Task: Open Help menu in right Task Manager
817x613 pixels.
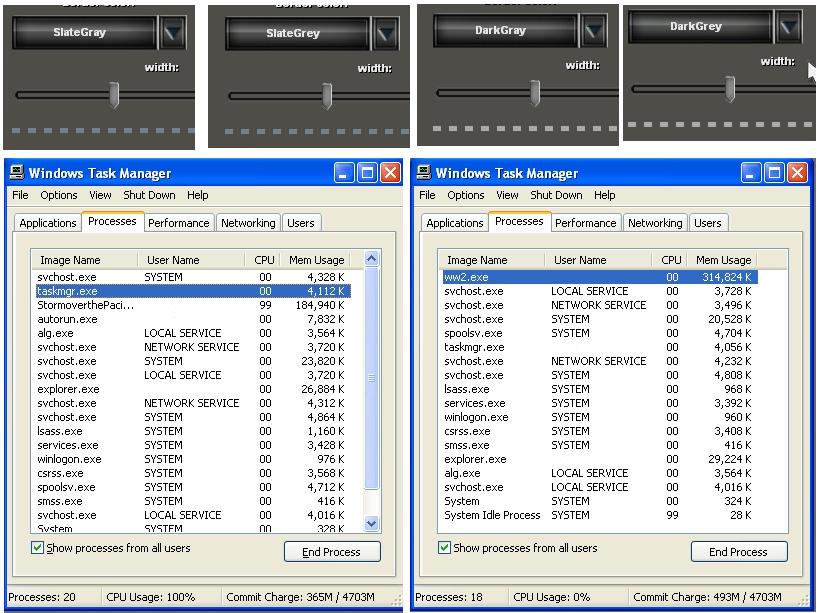Action: (x=604, y=195)
